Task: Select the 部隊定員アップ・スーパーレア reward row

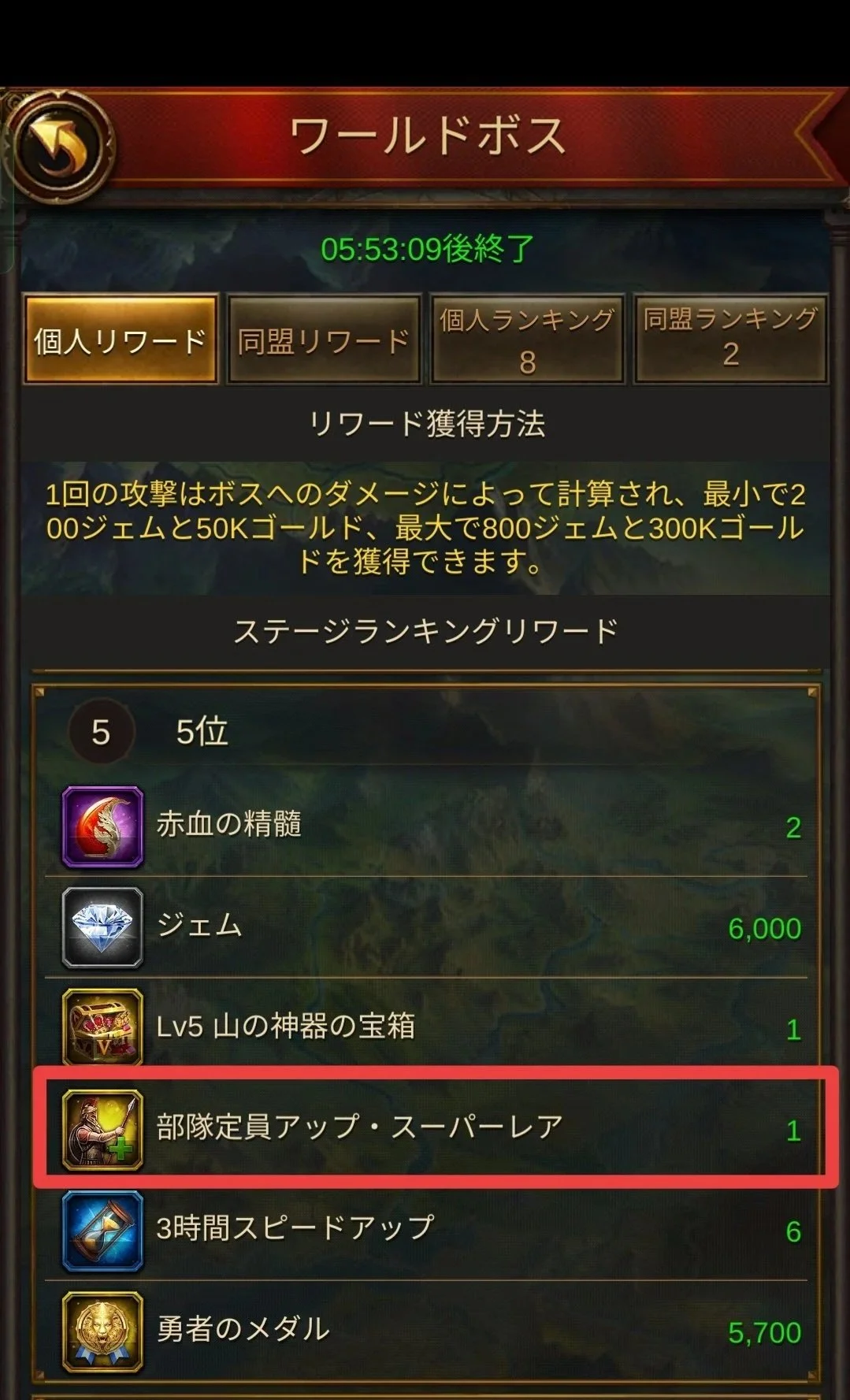Action: pyautogui.click(x=434, y=1128)
